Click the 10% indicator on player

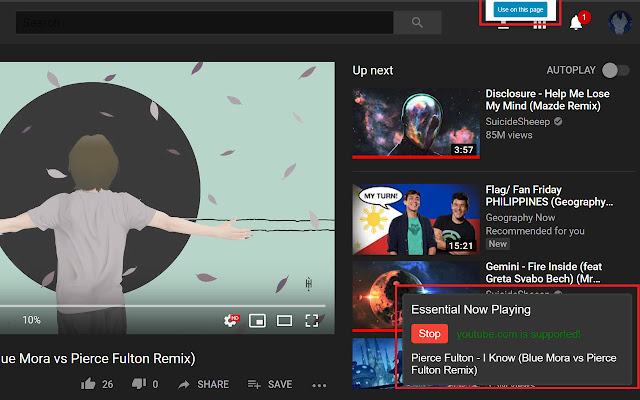[31, 320]
